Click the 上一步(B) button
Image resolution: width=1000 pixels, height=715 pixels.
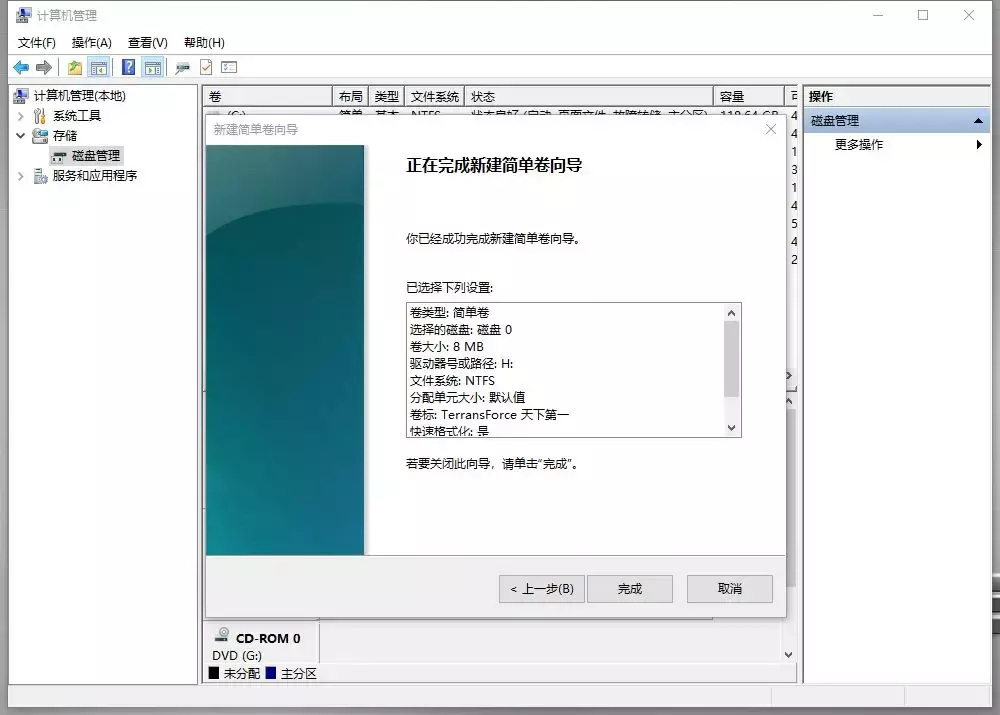pos(540,589)
